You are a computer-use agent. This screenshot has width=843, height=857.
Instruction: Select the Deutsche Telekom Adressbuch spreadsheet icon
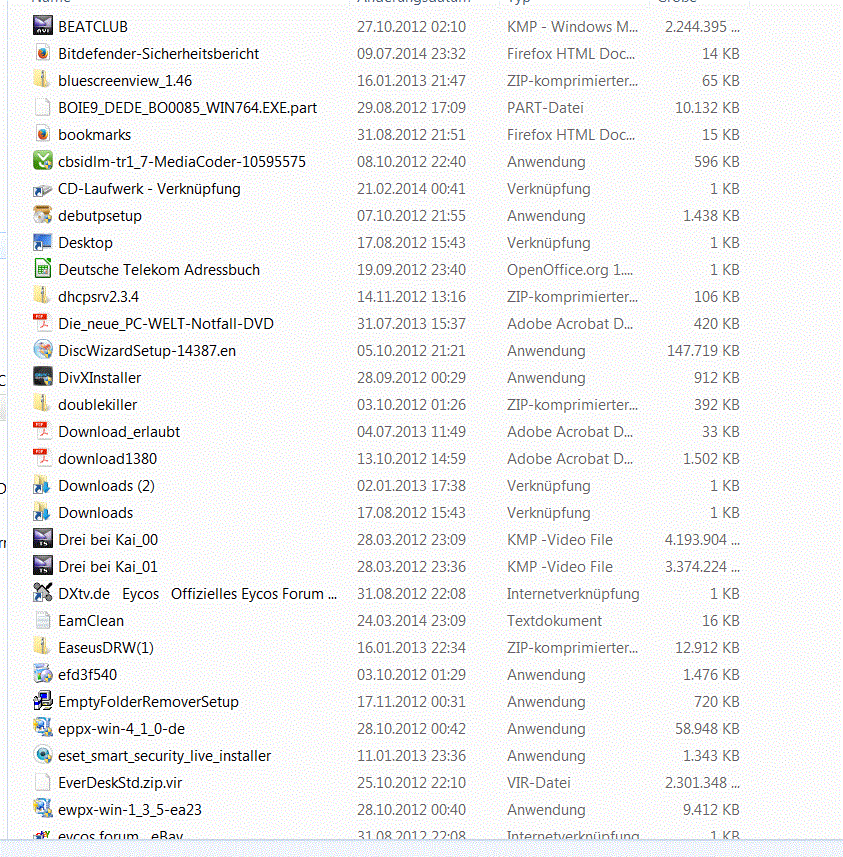(x=43, y=269)
